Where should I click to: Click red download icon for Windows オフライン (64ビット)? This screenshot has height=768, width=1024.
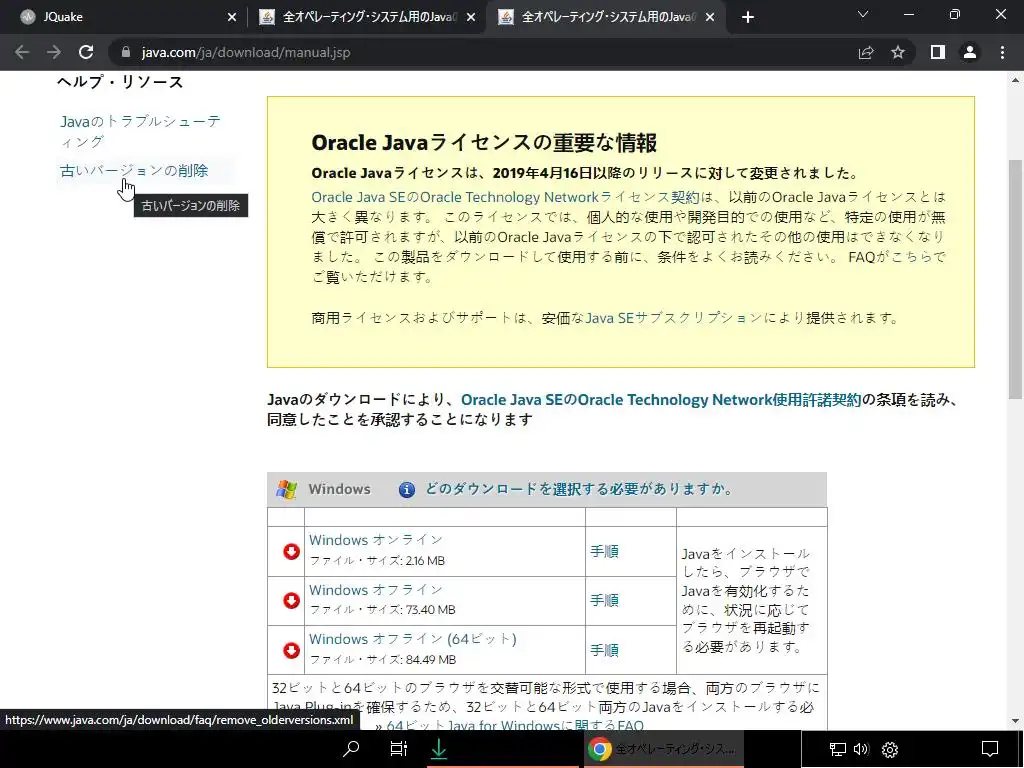click(291, 650)
